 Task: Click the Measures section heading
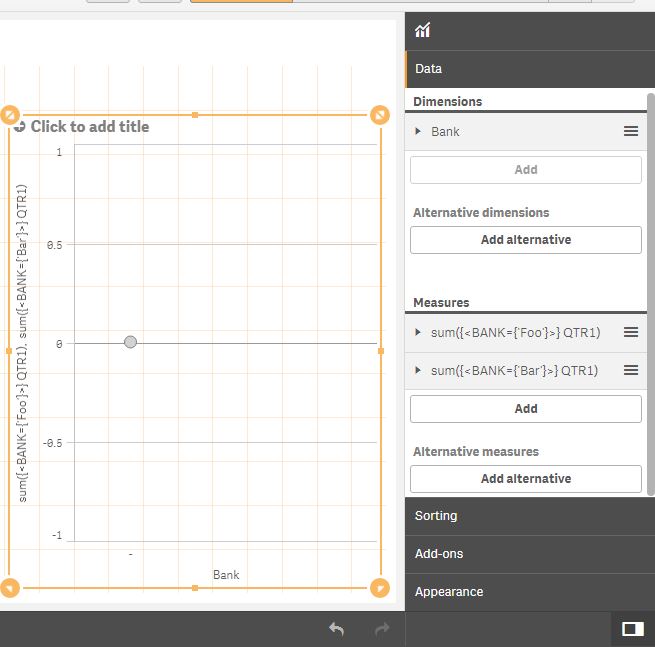tap(441, 302)
